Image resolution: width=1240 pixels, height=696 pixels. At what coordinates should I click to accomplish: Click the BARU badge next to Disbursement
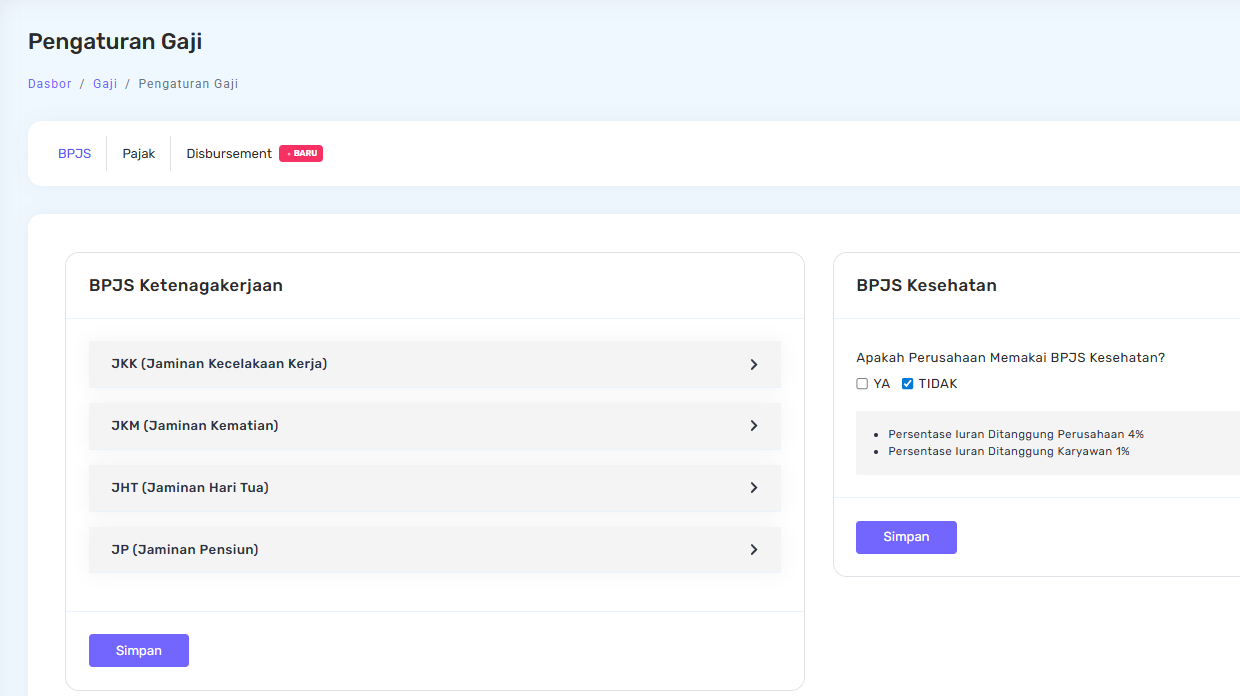(x=301, y=154)
